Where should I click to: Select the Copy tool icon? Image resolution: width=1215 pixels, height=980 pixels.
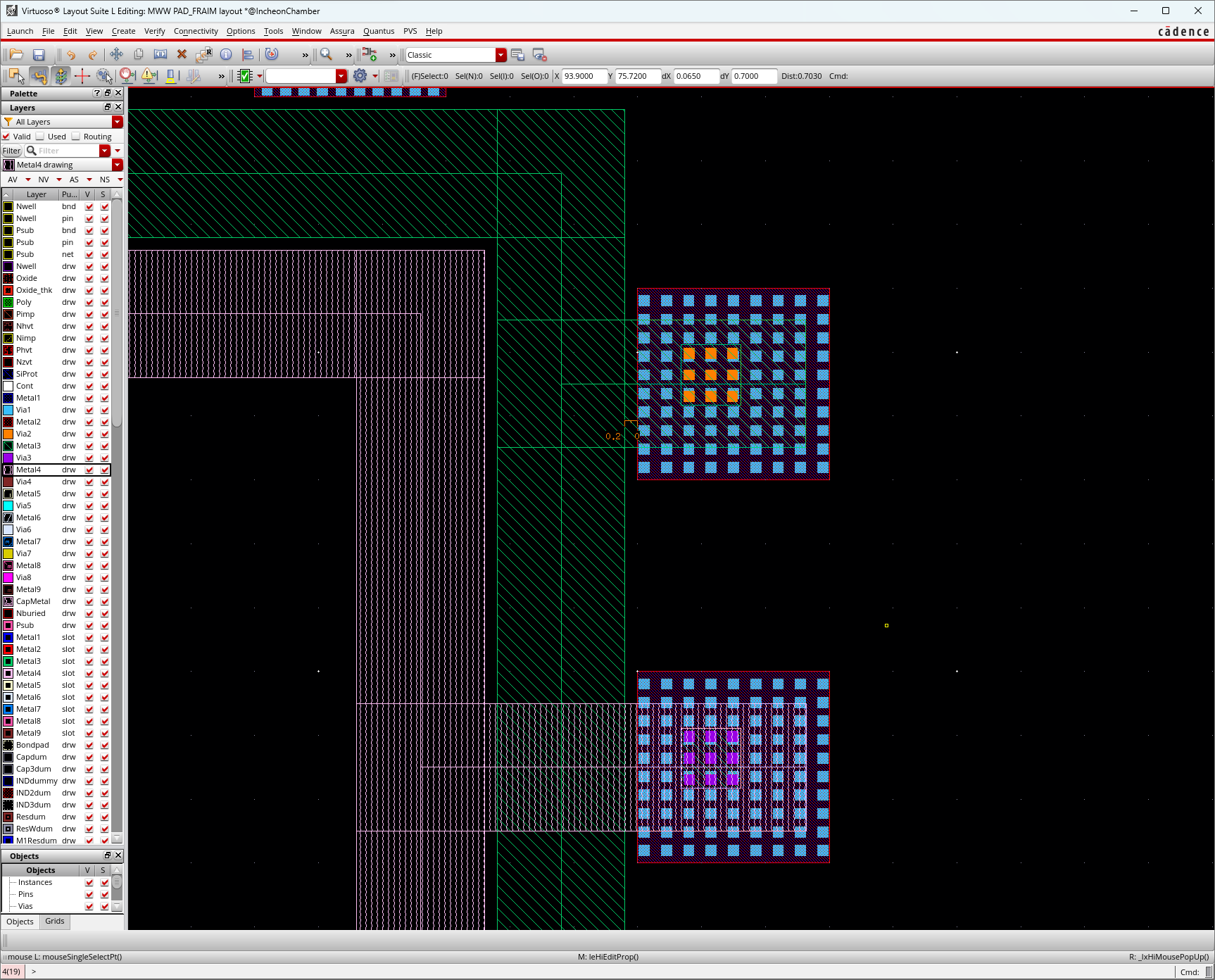[x=139, y=55]
